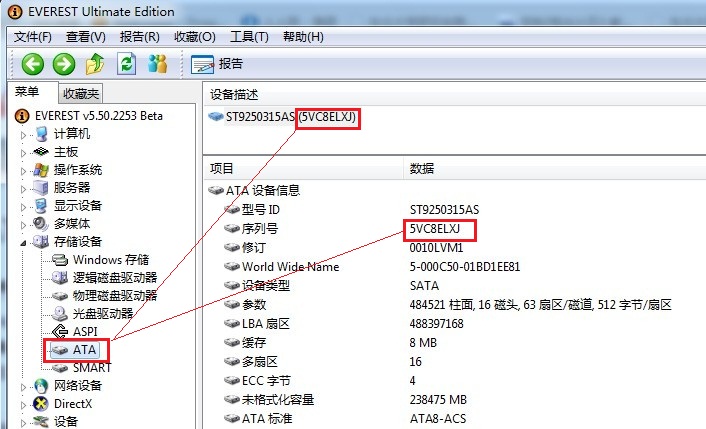The width and height of the screenshot is (706, 429).
Task: Open 物理磁盘驱动器 tree item
Action: coord(115,296)
